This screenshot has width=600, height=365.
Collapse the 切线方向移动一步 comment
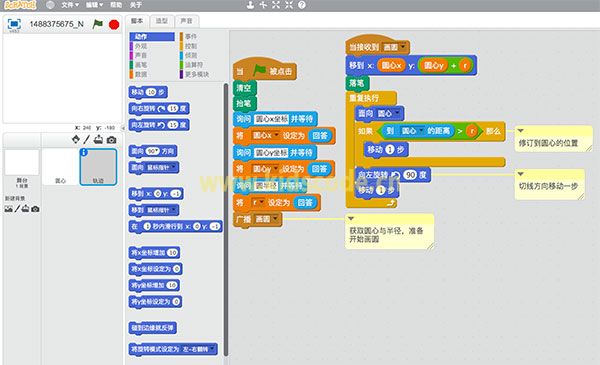pyautogui.click(x=520, y=174)
